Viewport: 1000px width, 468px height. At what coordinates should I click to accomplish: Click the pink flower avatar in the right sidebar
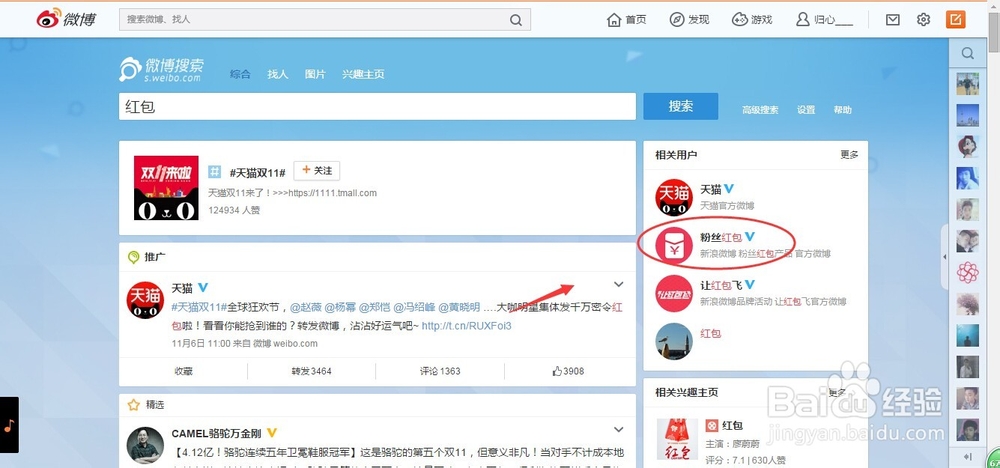click(x=967, y=272)
